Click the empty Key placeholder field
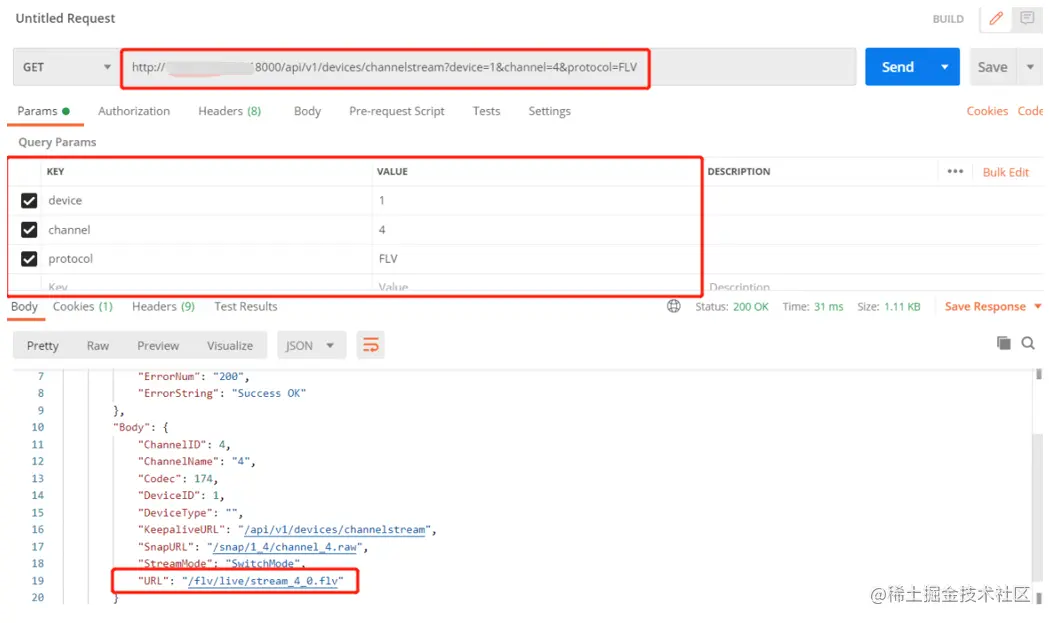1049x623 pixels. click(x=206, y=286)
